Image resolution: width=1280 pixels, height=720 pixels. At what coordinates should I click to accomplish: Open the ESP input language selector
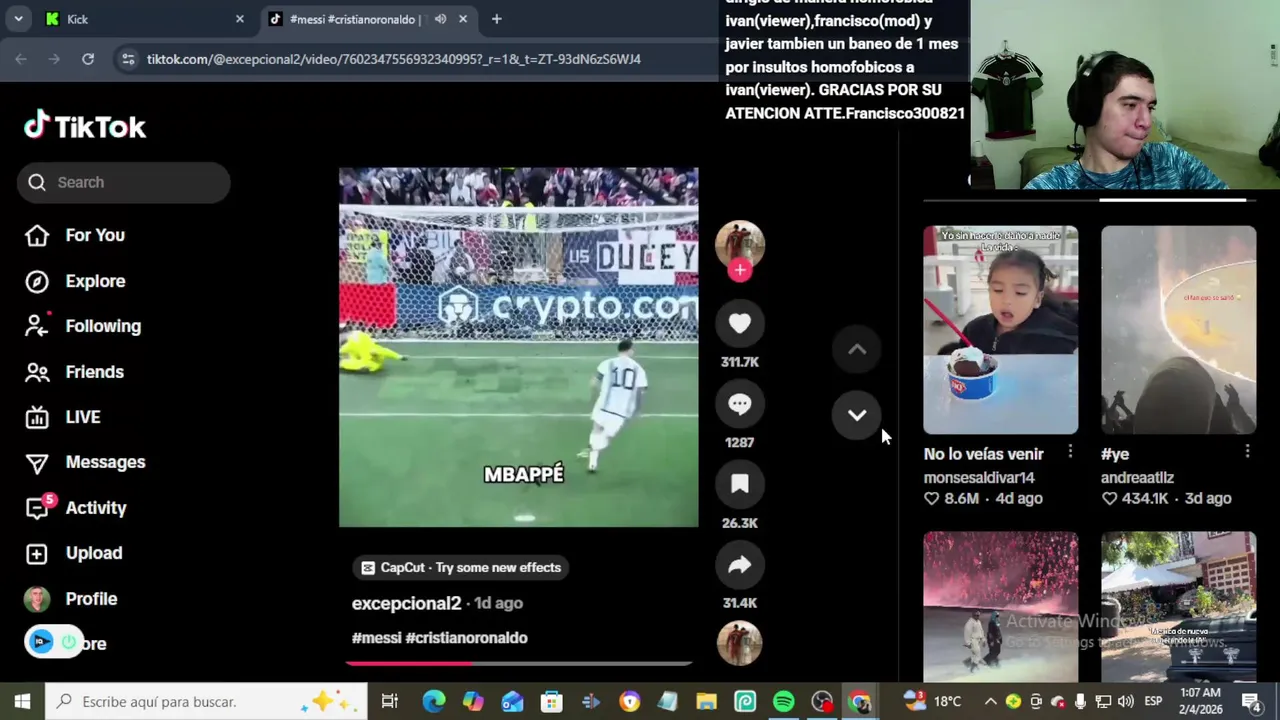click(1153, 701)
